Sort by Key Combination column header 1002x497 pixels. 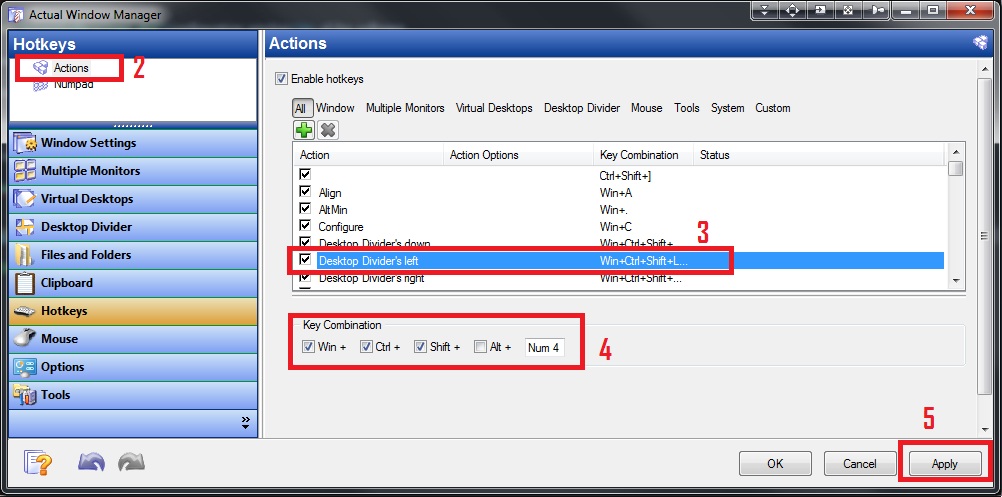[644, 155]
